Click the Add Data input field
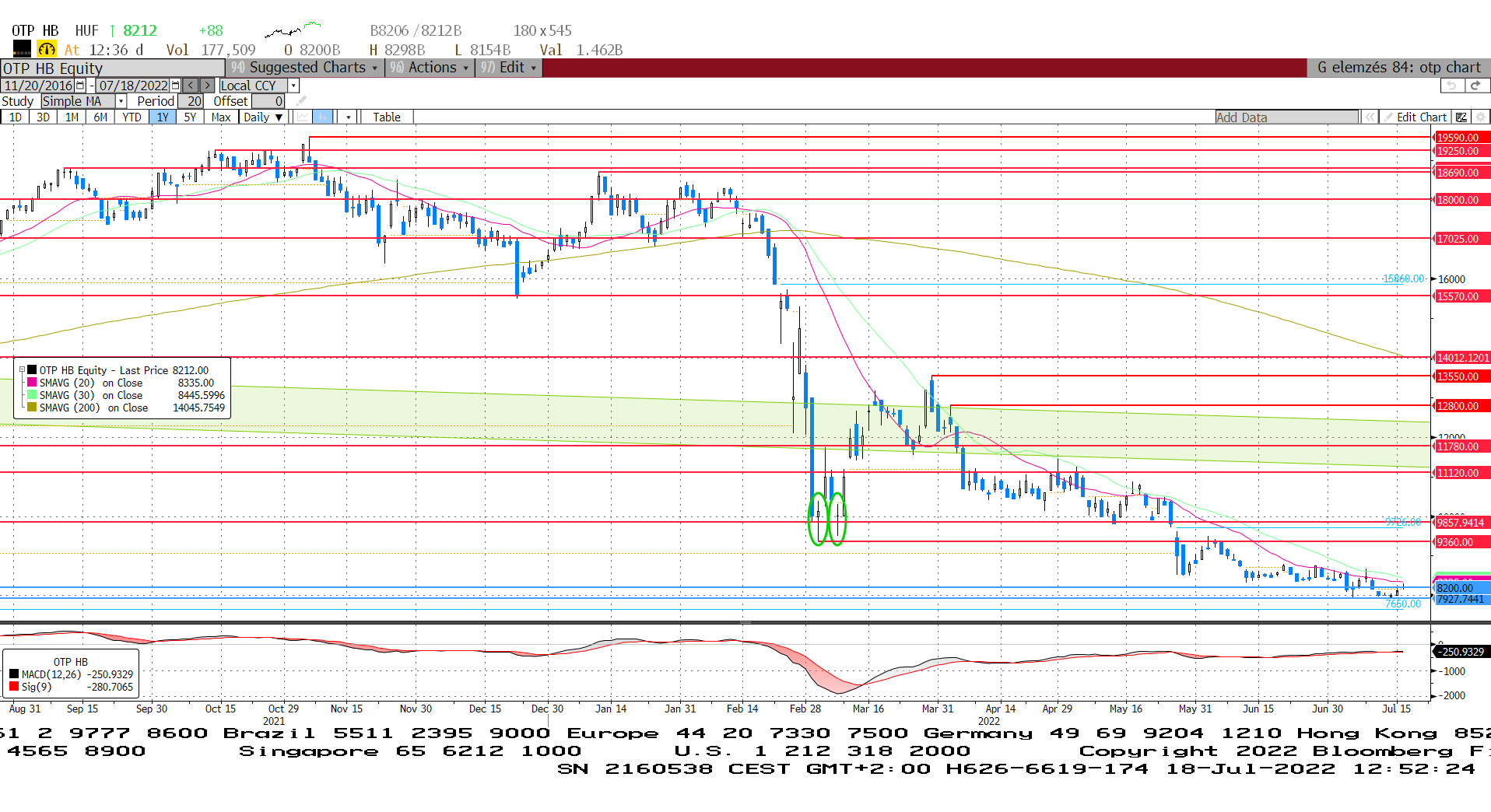 click(1287, 117)
